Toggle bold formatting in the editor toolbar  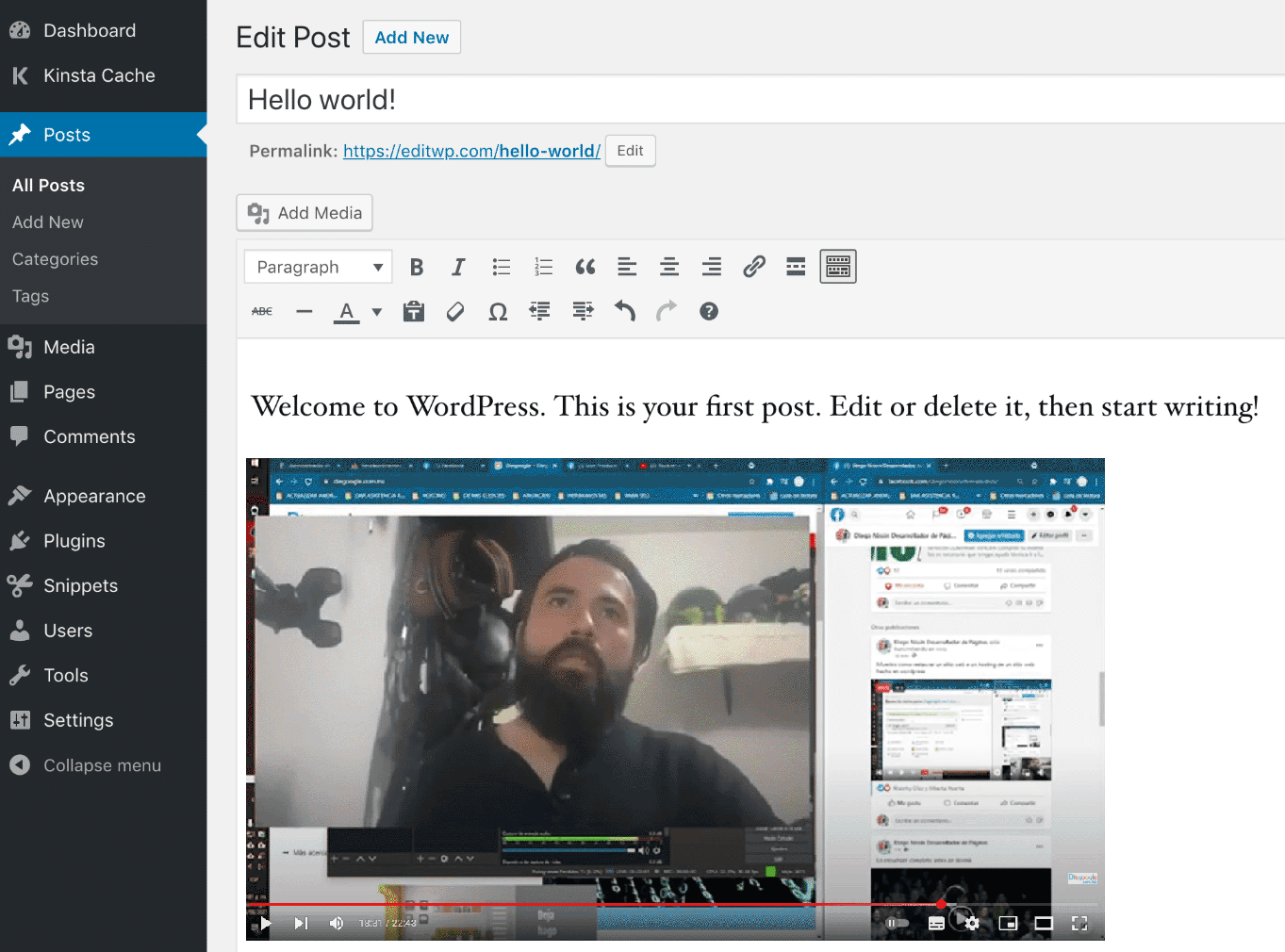coord(417,267)
